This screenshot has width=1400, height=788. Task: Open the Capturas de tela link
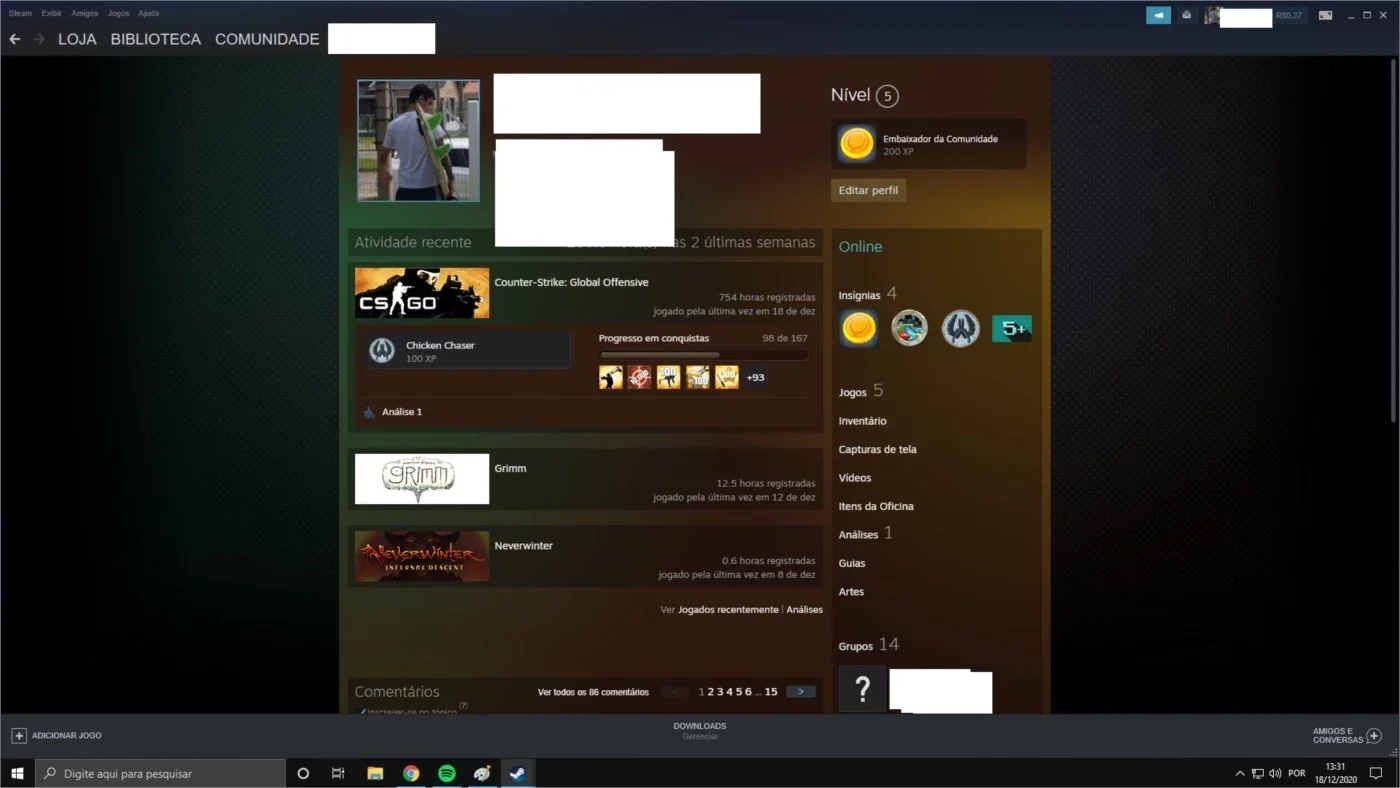877,449
